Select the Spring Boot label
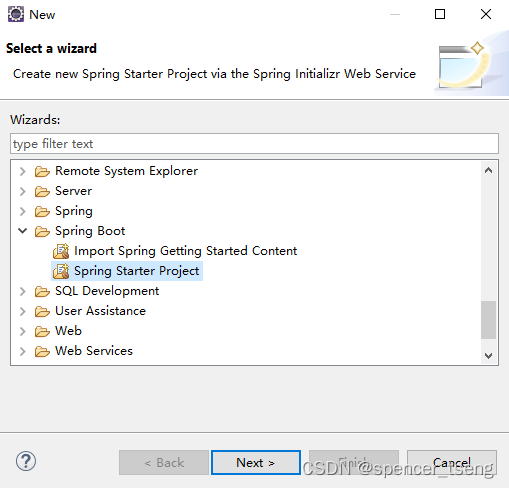Screen dimensions: 509x488 90,231
